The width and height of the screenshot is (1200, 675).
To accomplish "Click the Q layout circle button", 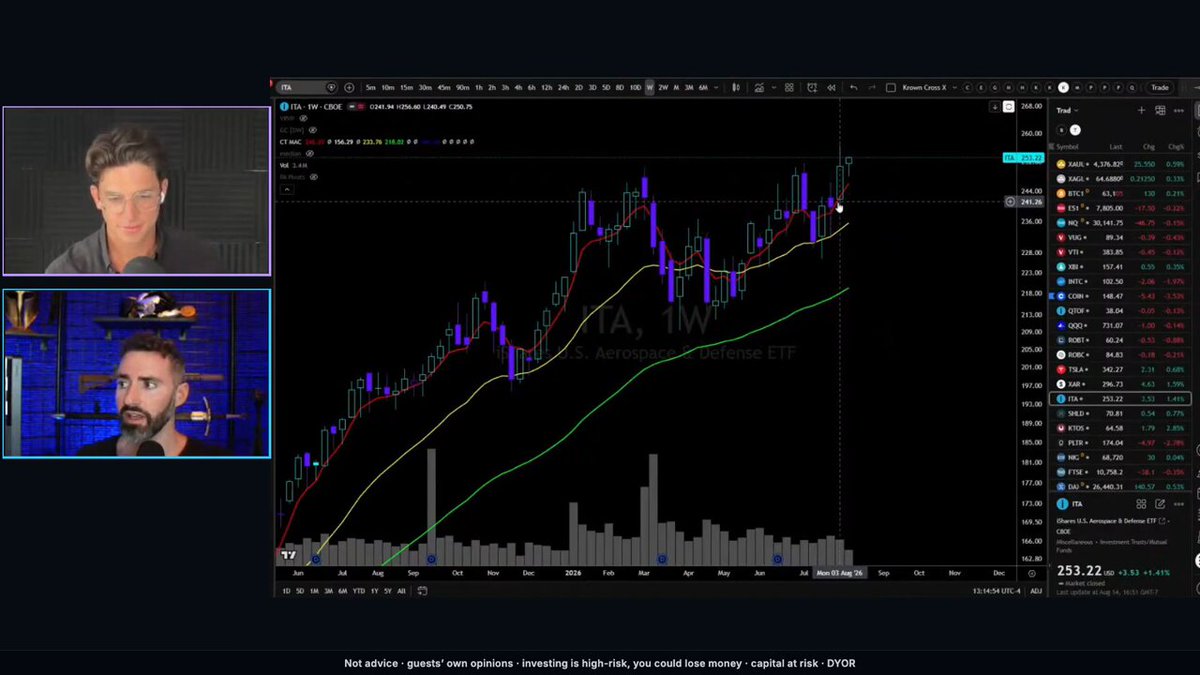I will (1132, 87).
